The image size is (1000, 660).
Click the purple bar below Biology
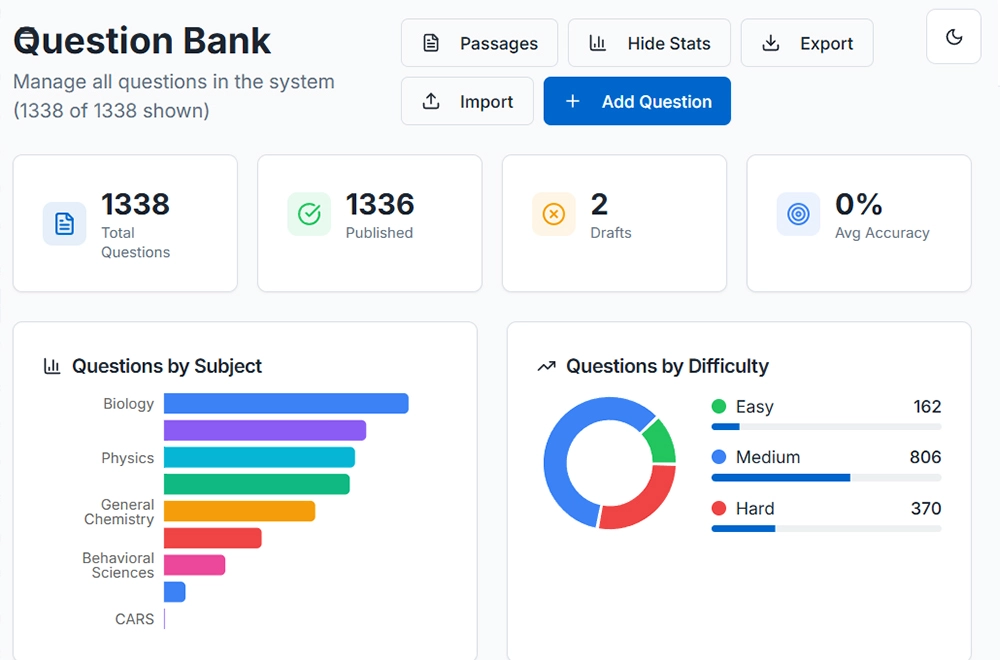point(265,430)
